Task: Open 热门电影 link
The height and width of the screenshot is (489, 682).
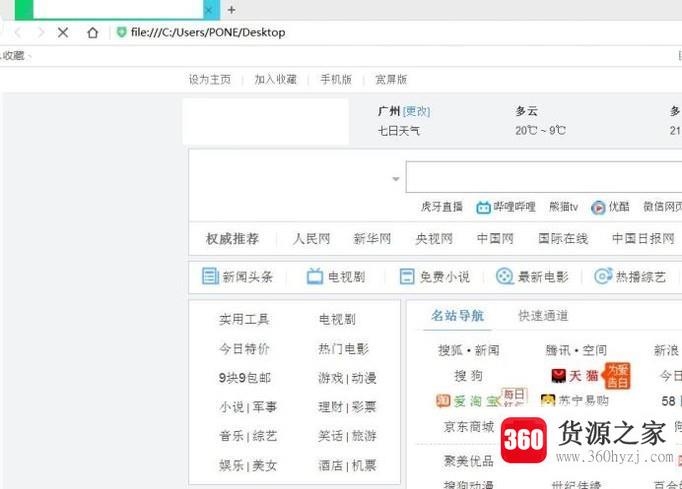Action: tap(344, 349)
